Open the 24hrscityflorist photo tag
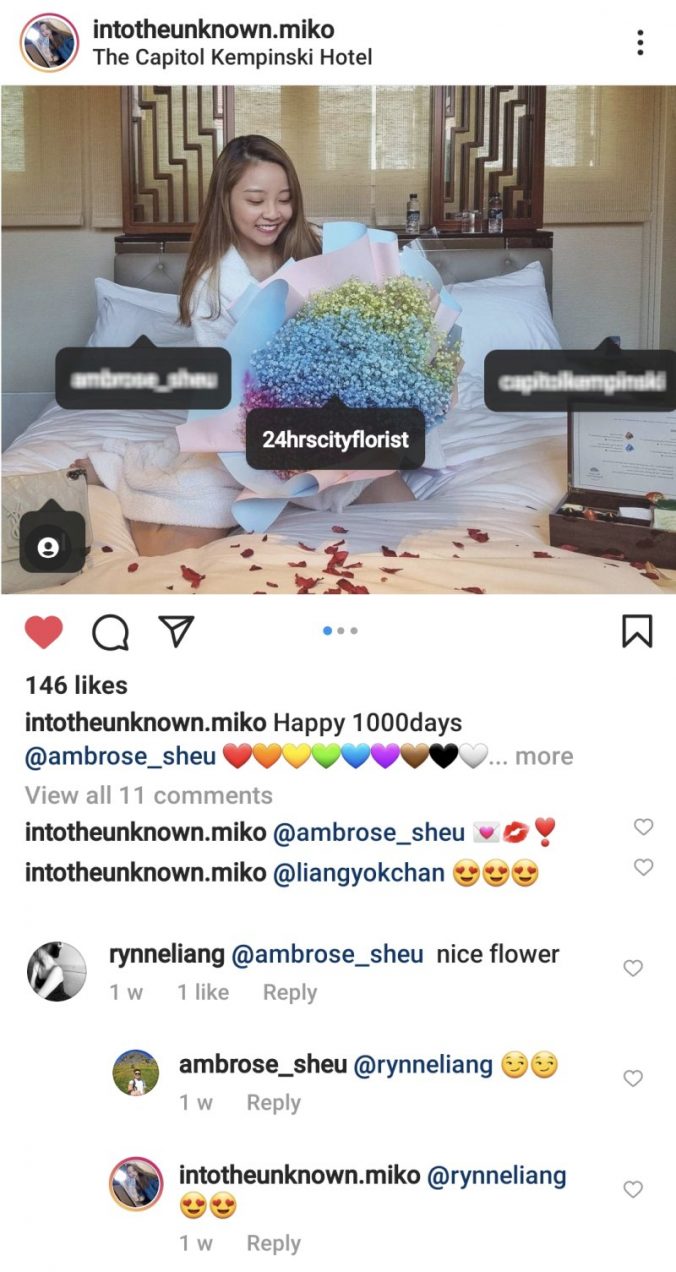 click(335, 439)
